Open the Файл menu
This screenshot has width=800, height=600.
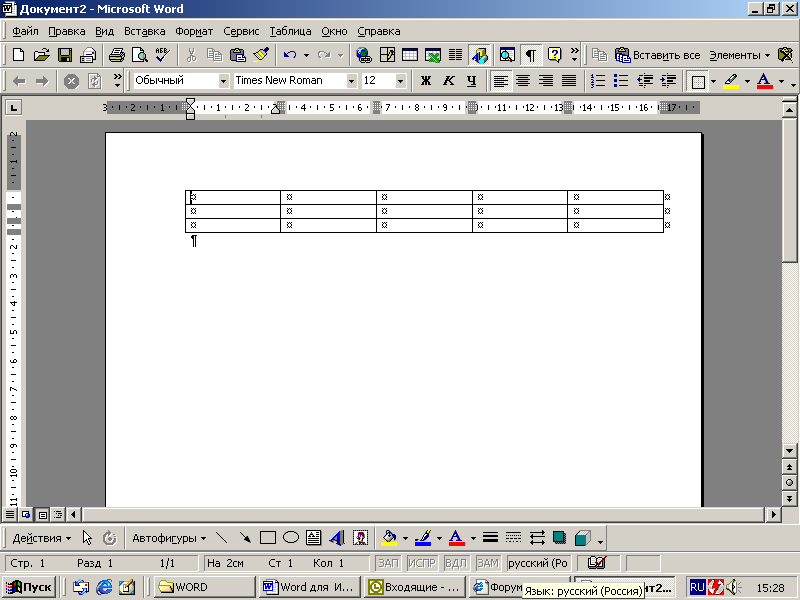coord(26,31)
